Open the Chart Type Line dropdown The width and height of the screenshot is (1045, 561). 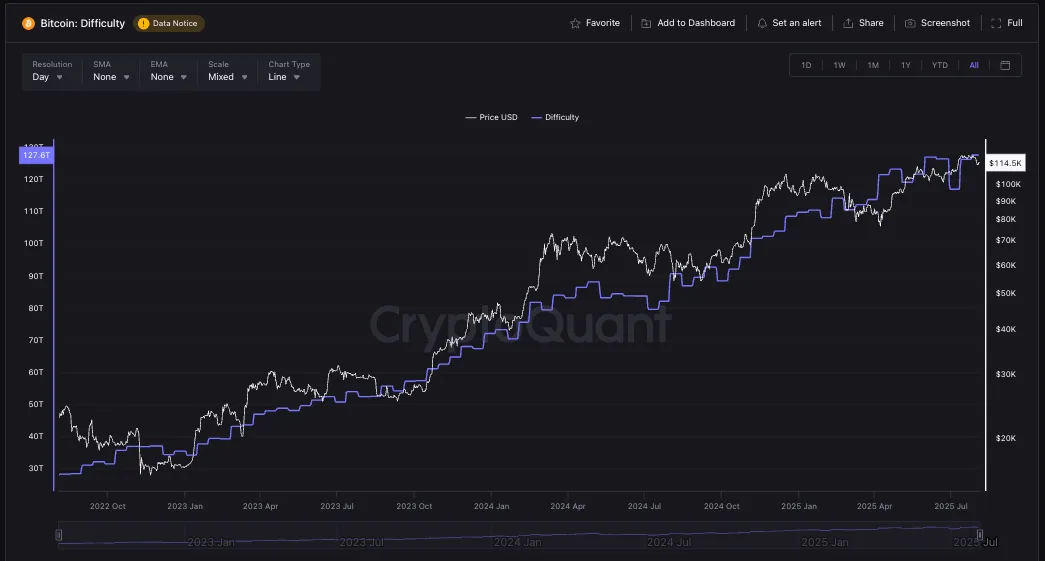(x=289, y=71)
